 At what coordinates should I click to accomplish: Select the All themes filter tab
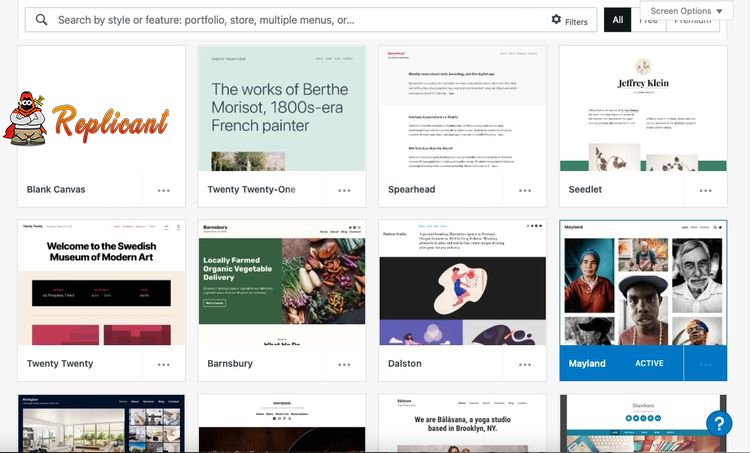[618, 20]
